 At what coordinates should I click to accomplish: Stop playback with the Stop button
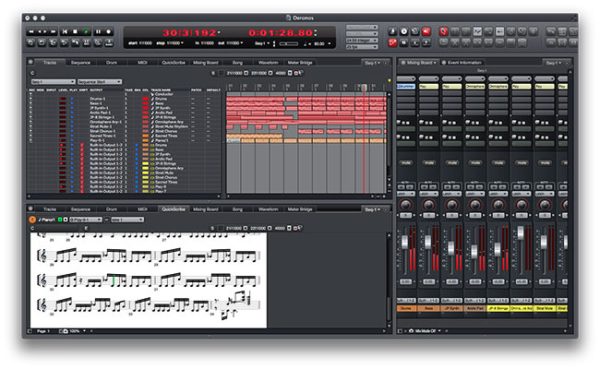(x=75, y=32)
